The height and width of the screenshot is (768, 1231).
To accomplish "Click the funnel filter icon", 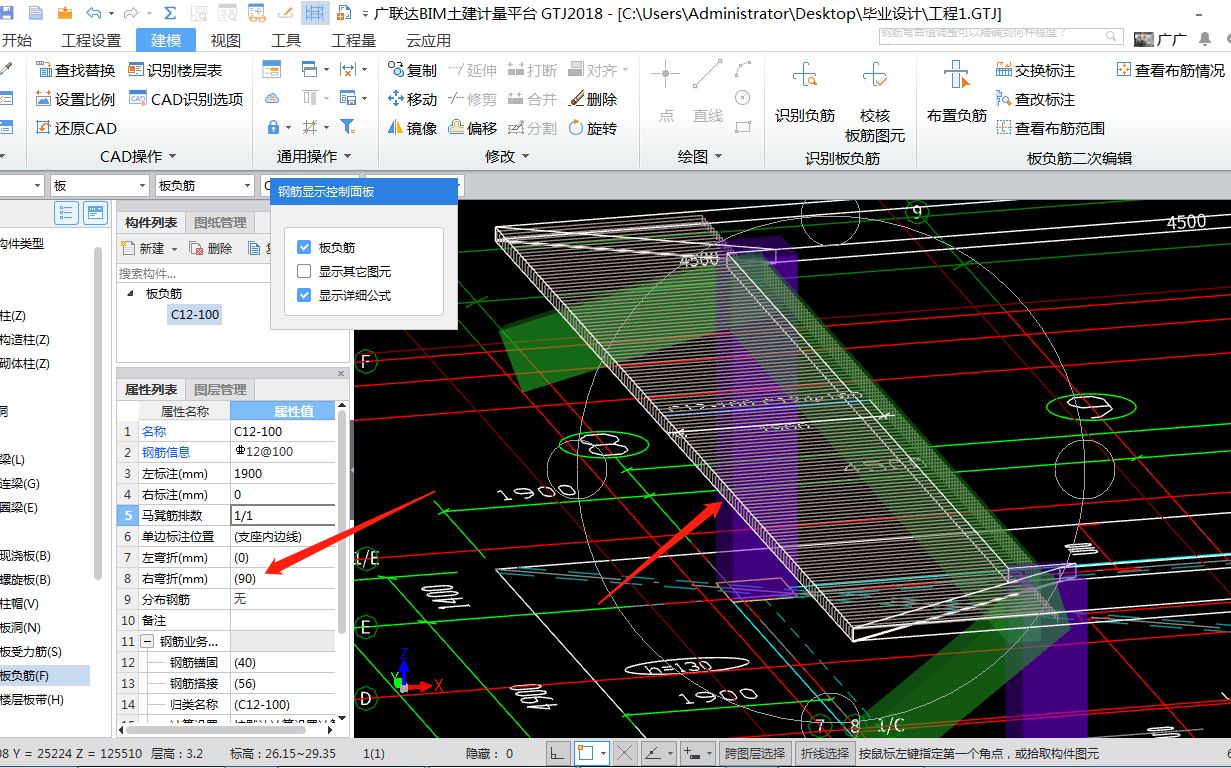I will click(347, 127).
